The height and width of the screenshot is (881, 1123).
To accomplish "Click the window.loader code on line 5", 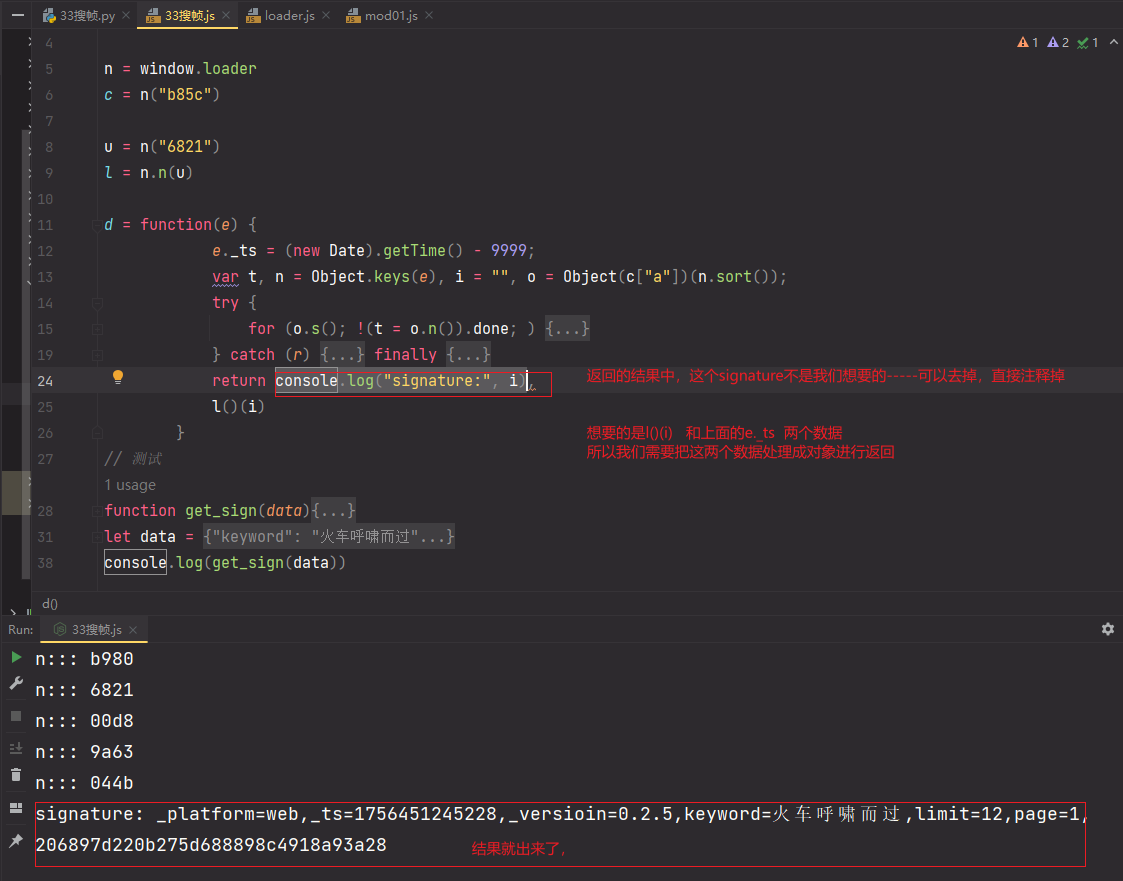I will [198, 69].
